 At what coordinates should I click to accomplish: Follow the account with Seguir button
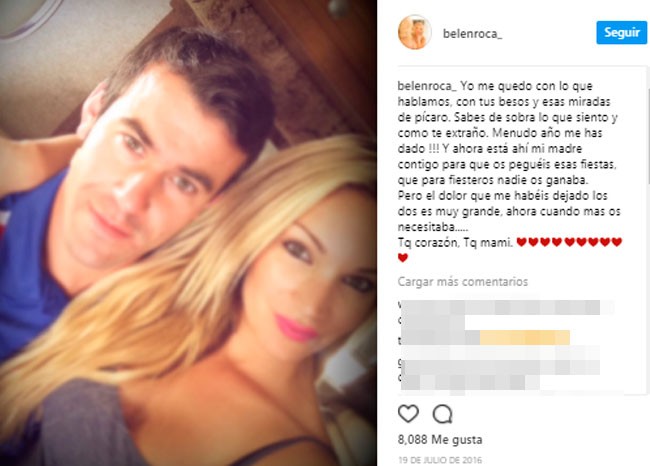coord(621,32)
